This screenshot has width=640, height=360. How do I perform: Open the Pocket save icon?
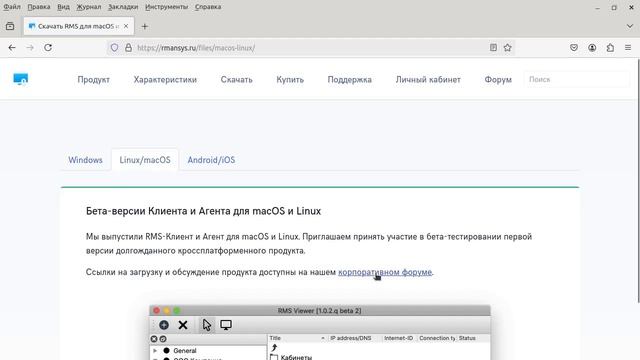coord(574,48)
